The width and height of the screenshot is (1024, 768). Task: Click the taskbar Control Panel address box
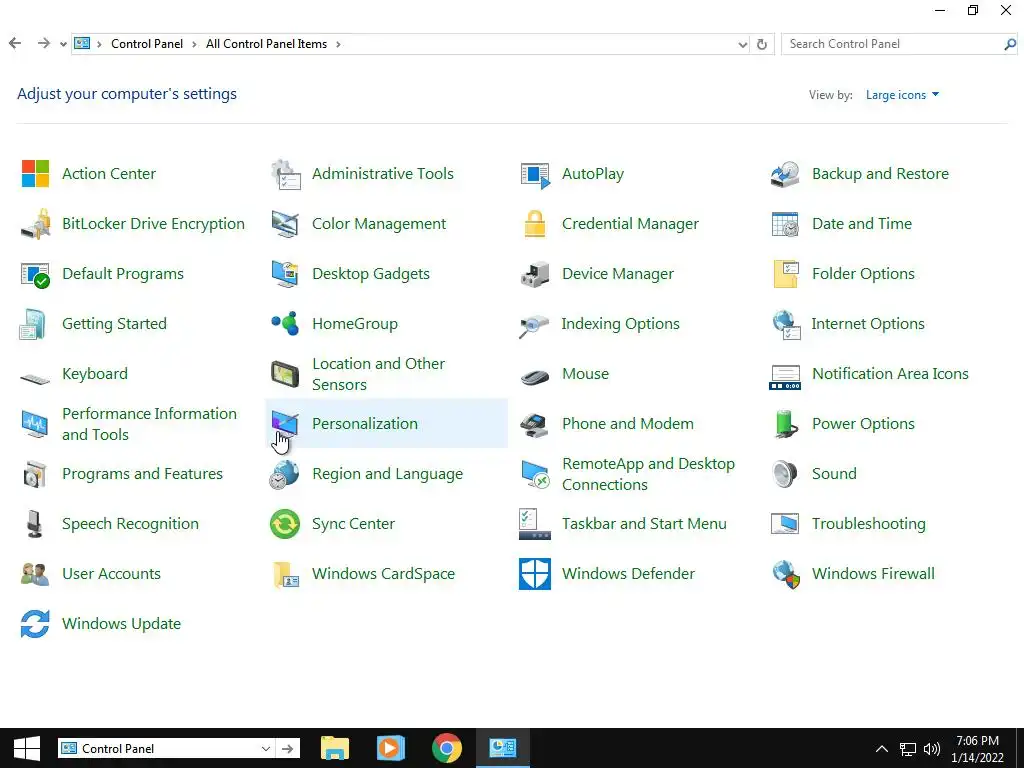click(x=165, y=749)
